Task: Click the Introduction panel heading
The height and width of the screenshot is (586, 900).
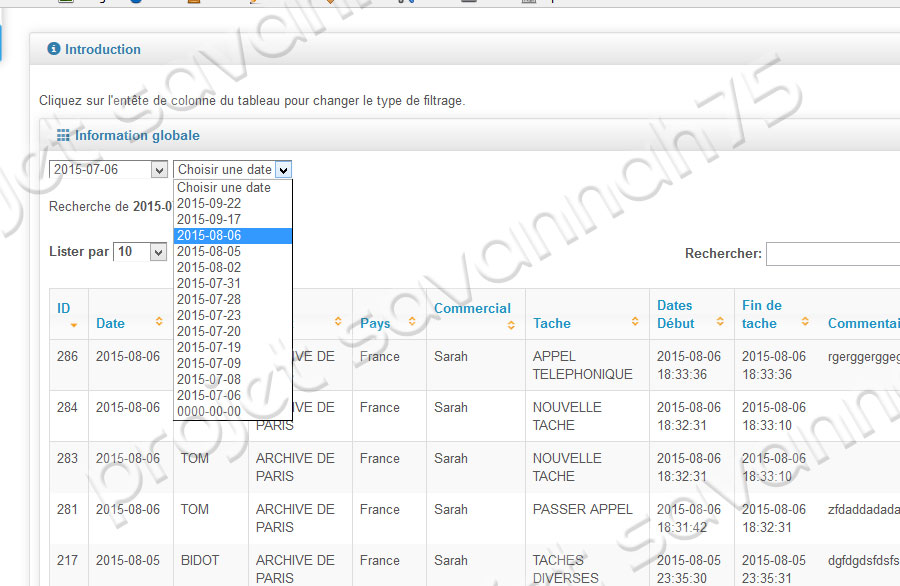Action: [x=103, y=49]
